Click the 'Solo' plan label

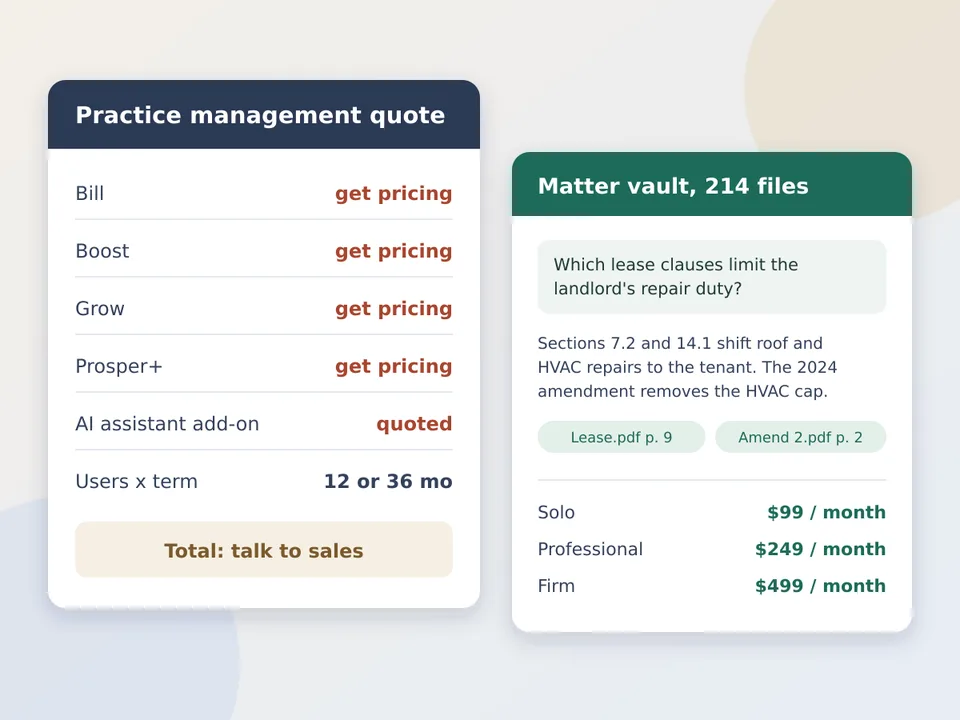coord(556,512)
